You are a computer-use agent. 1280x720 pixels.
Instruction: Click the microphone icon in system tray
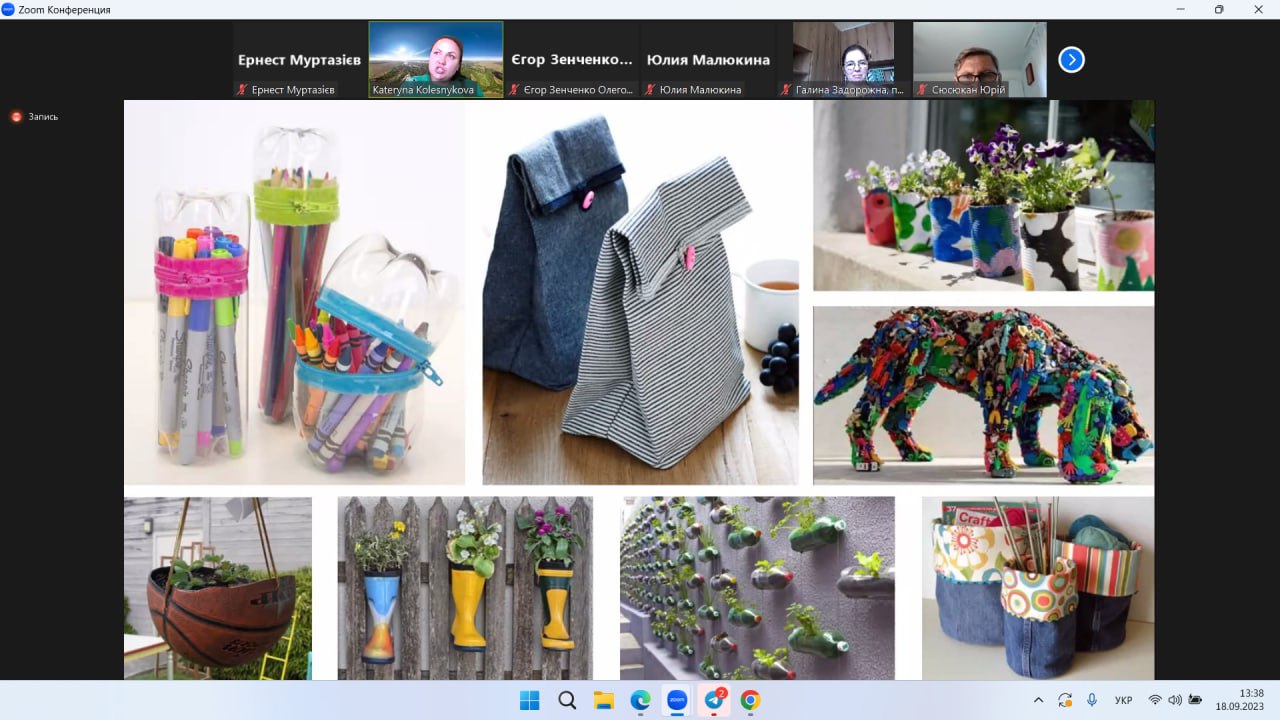click(x=1092, y=700)
